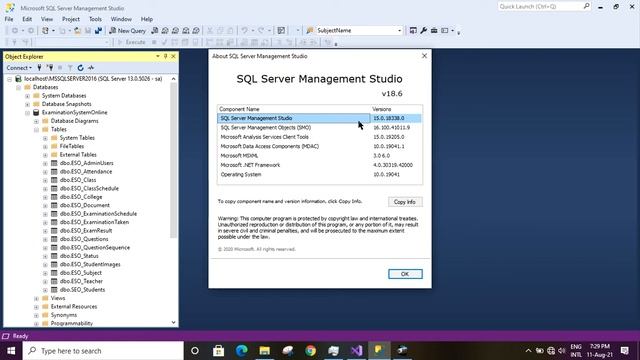Image resolution: width=640 pixels, height=360 pixels.
Task: Click the wrench Properties icon in the toolbar
Action: 424,31
